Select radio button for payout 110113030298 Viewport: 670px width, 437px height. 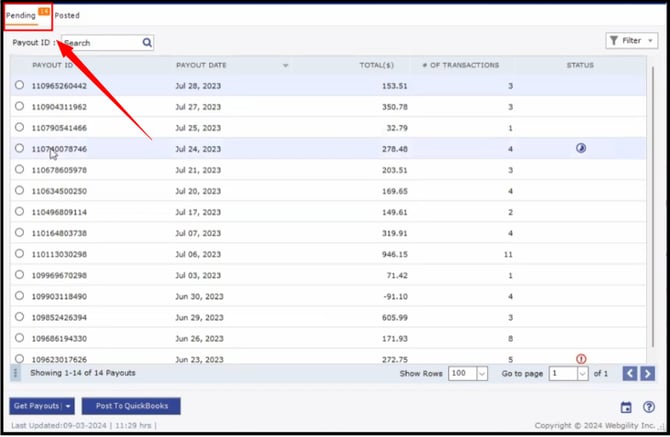[19, 254]
